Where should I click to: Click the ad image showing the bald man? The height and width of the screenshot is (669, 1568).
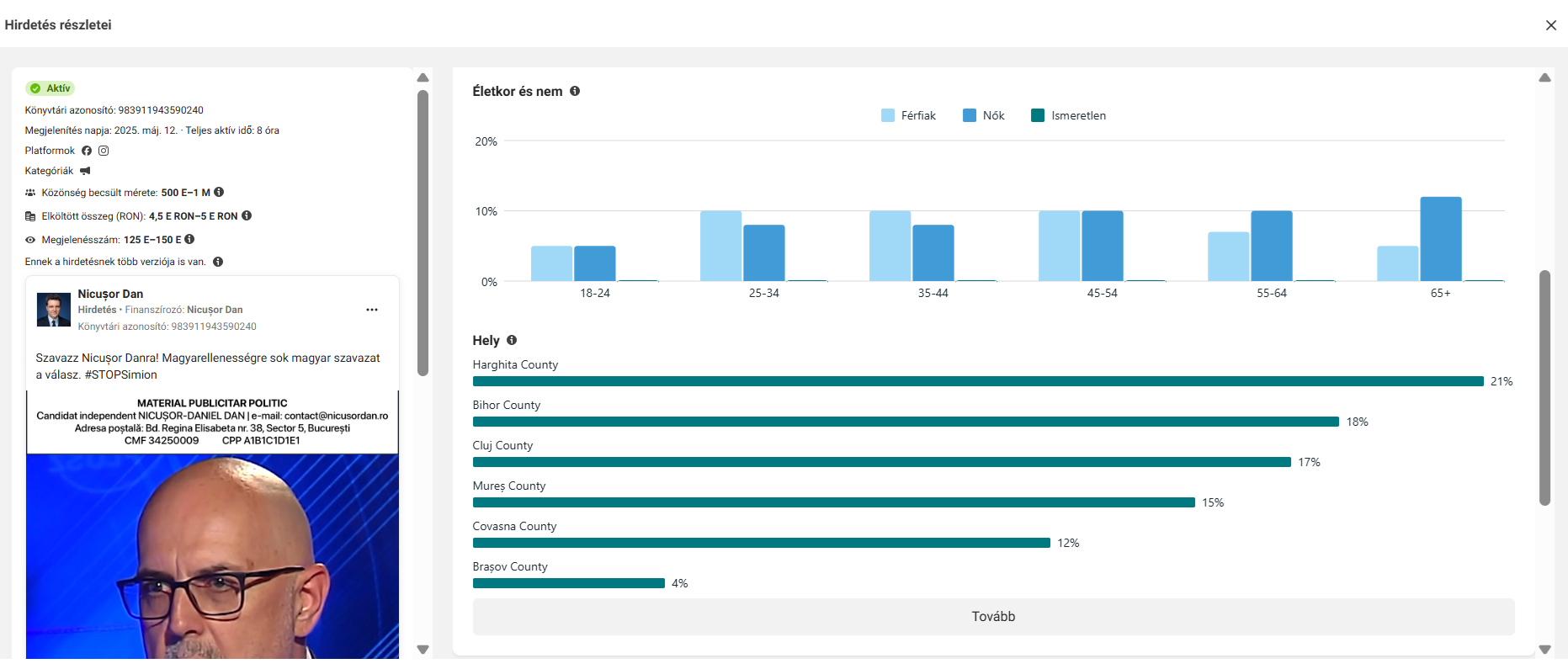click(212, 556)
